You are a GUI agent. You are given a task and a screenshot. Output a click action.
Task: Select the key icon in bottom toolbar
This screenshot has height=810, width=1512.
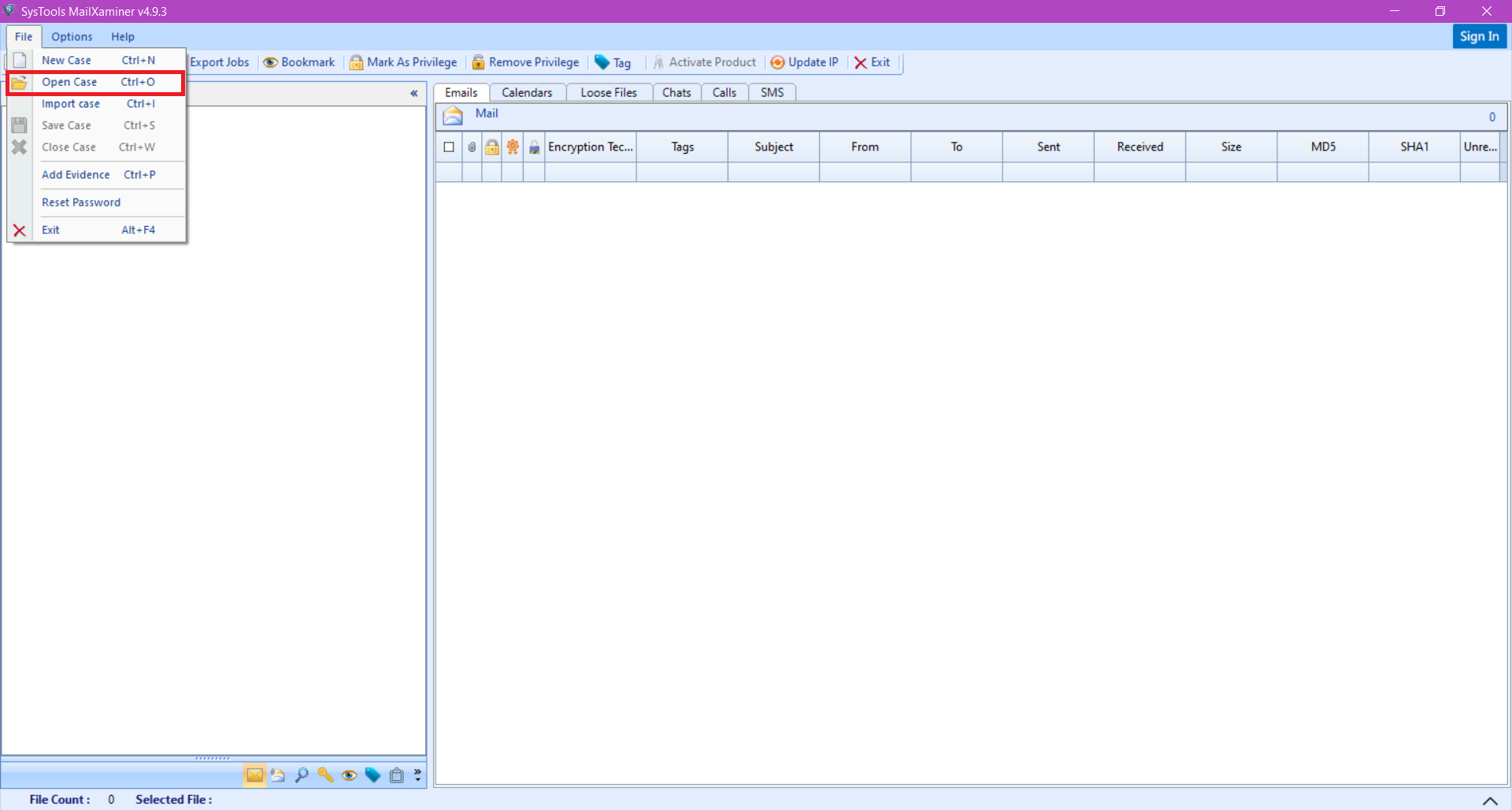[x=325, y=775]
